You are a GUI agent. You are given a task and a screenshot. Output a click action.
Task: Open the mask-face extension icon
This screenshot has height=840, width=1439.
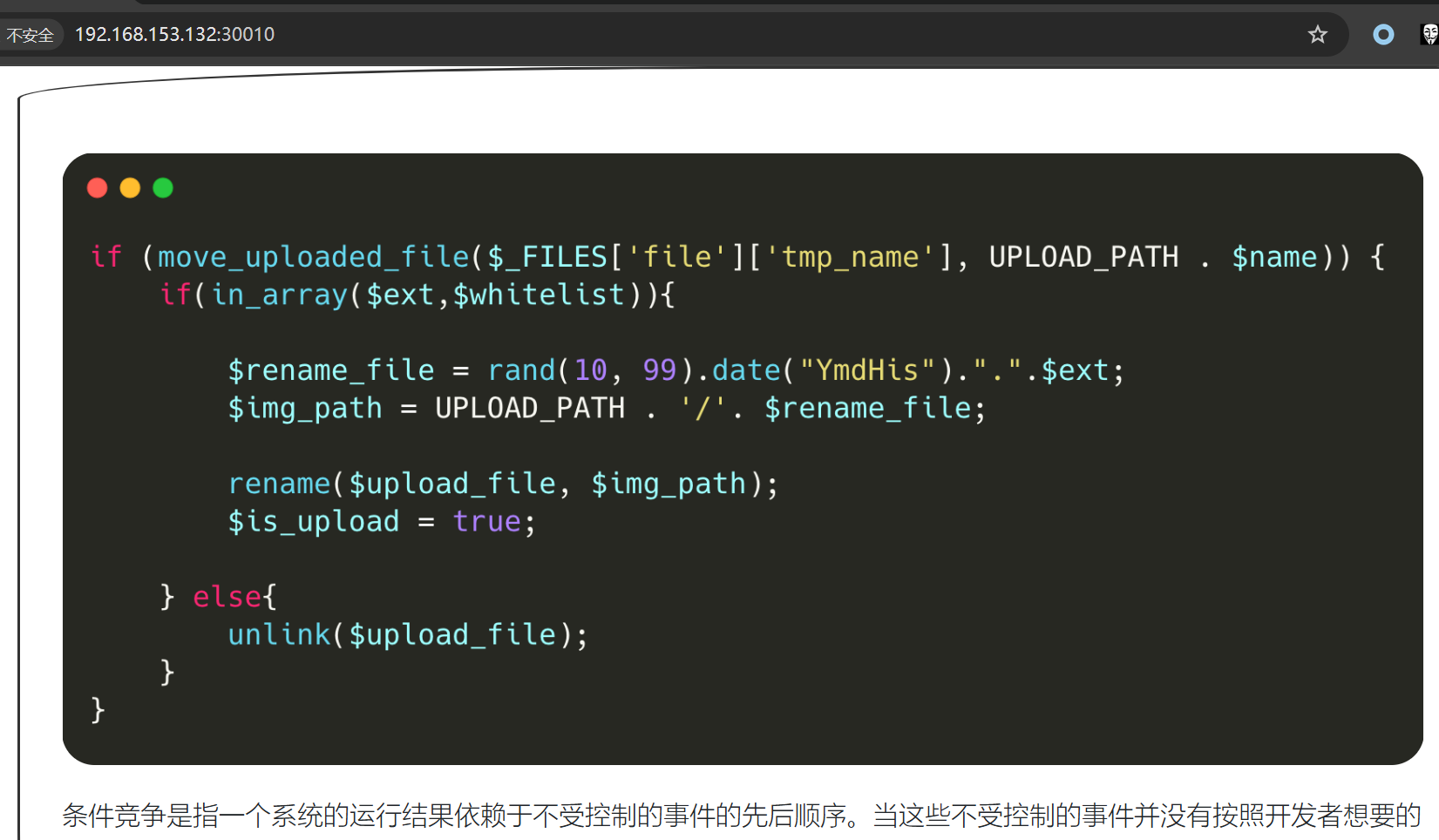coord(1429,34)
